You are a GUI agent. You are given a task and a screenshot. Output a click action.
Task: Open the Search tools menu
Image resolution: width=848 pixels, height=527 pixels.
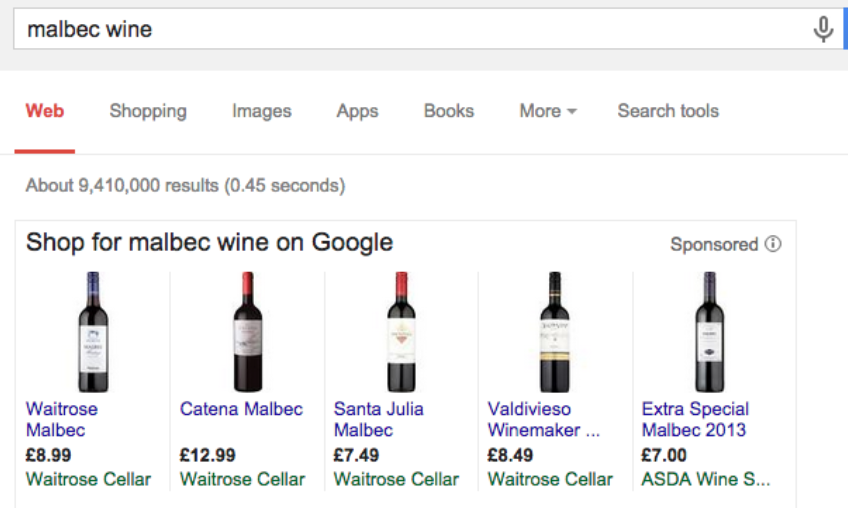click(668, 111)
